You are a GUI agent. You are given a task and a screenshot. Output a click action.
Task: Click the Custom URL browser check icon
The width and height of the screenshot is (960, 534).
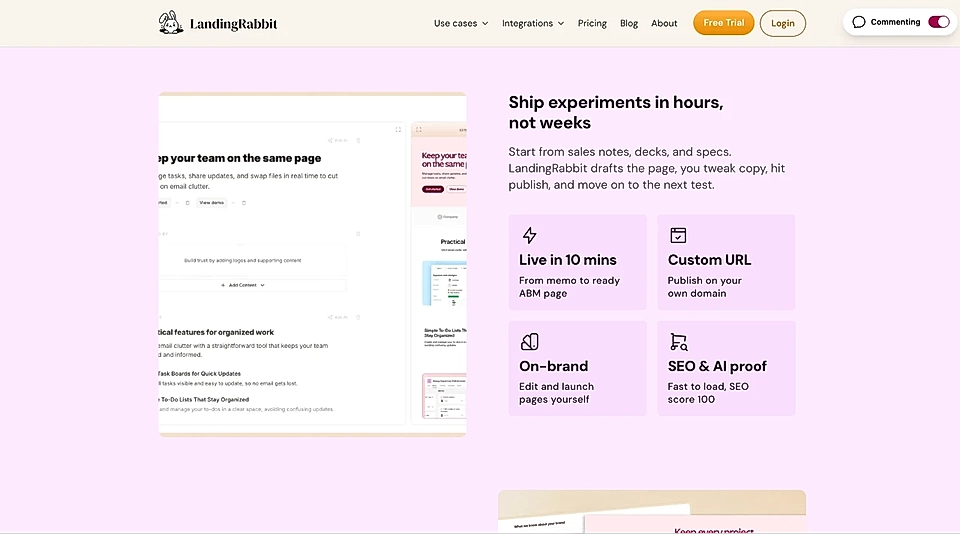click(x=678, y=236)
